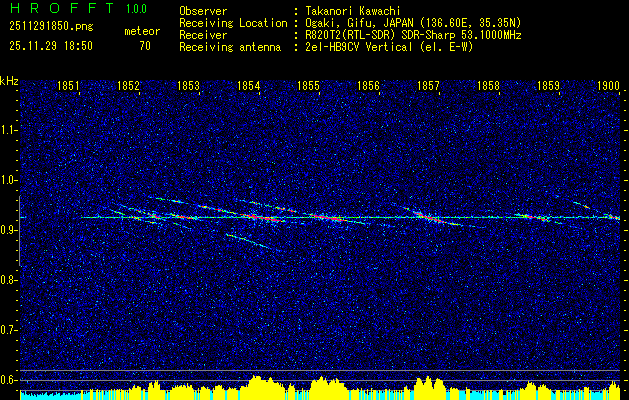Click the meteor count value 70
The height and width of the screenshot is (400, 629).
[x=145, y=46]
